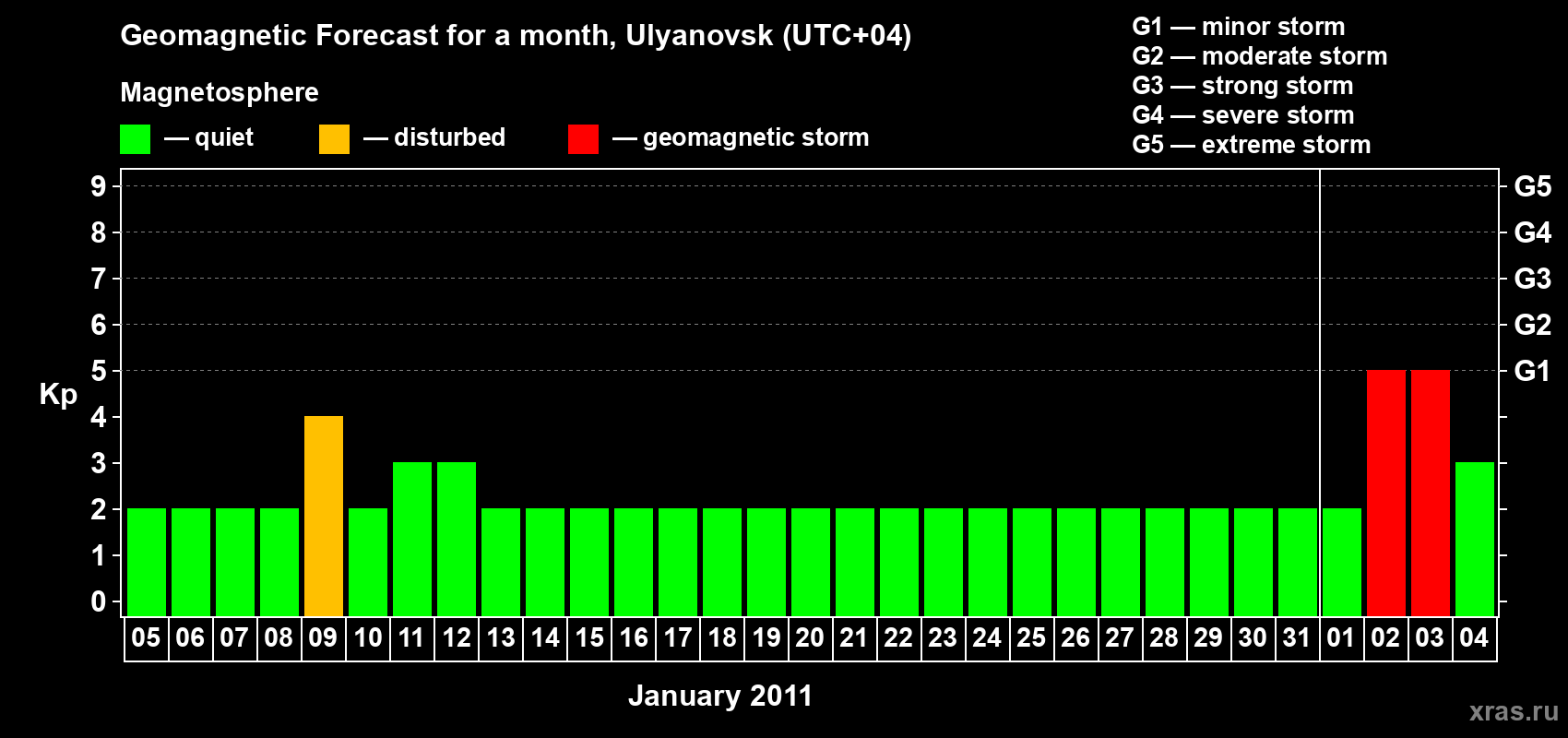Click the 'G1 — minor storm' legend line
Screen dimensions: 1568x738
[x=1239, y=27]
